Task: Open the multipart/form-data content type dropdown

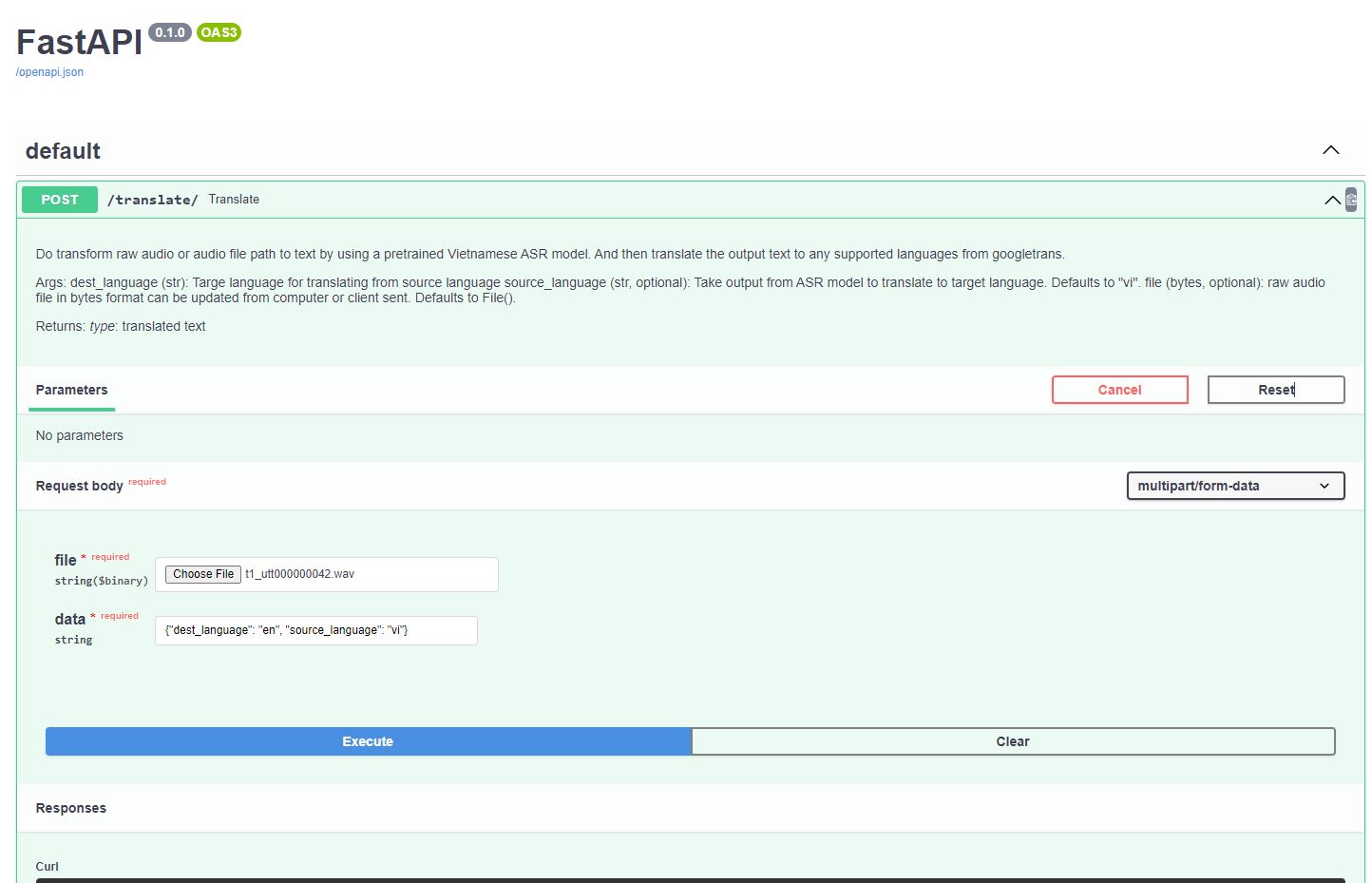Action: click(x=1235, y=486)
